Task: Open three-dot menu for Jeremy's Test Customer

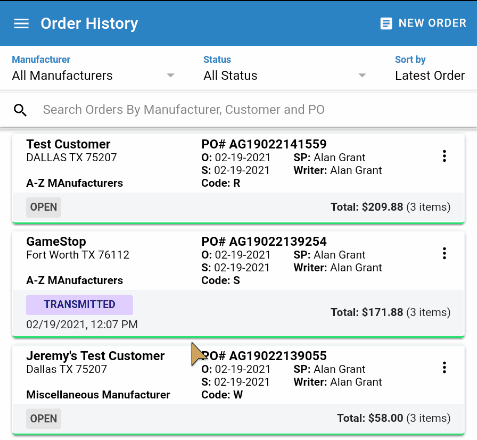Action: point(444,368)
